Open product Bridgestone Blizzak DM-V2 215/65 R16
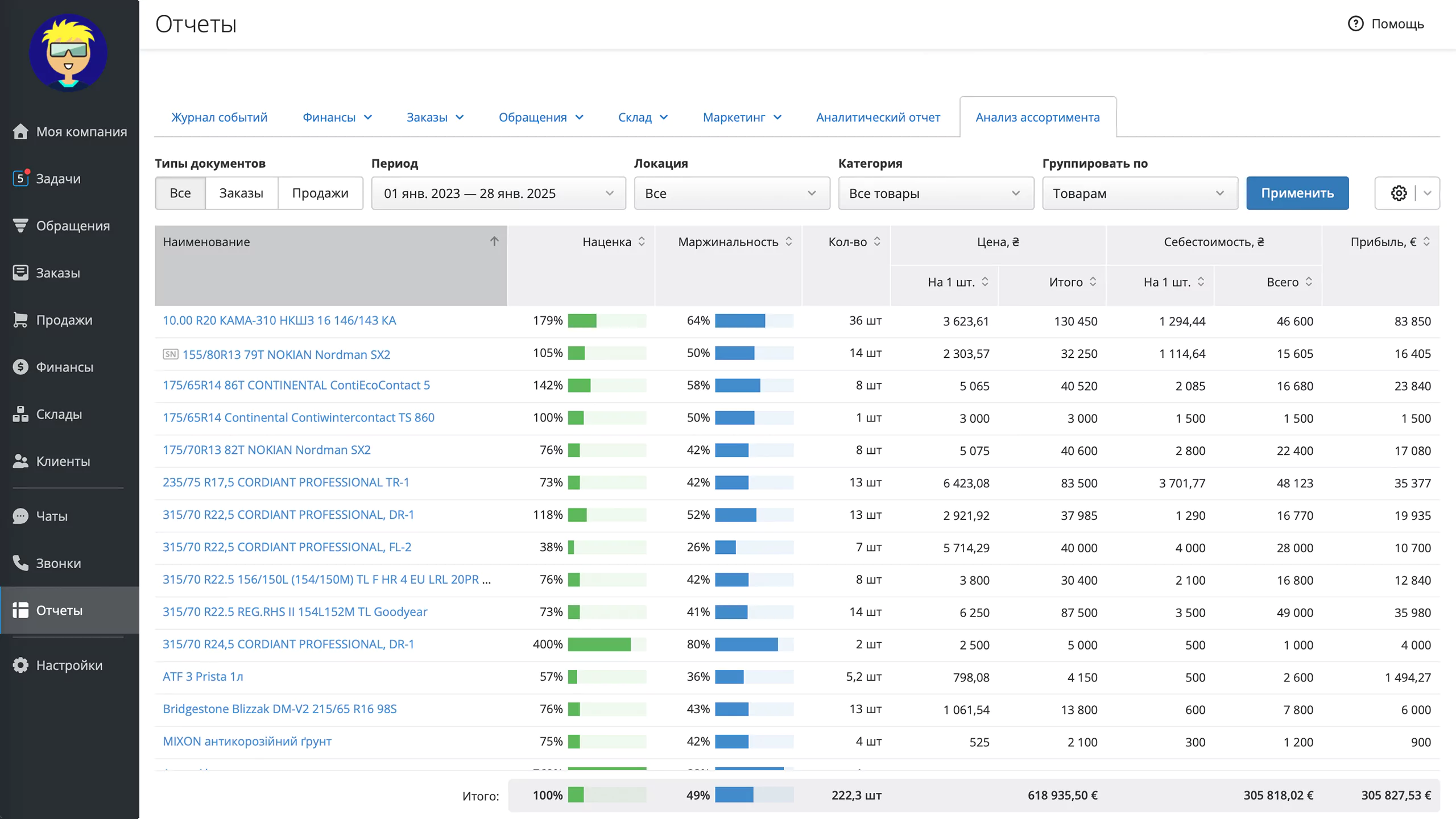 [280, 709]
